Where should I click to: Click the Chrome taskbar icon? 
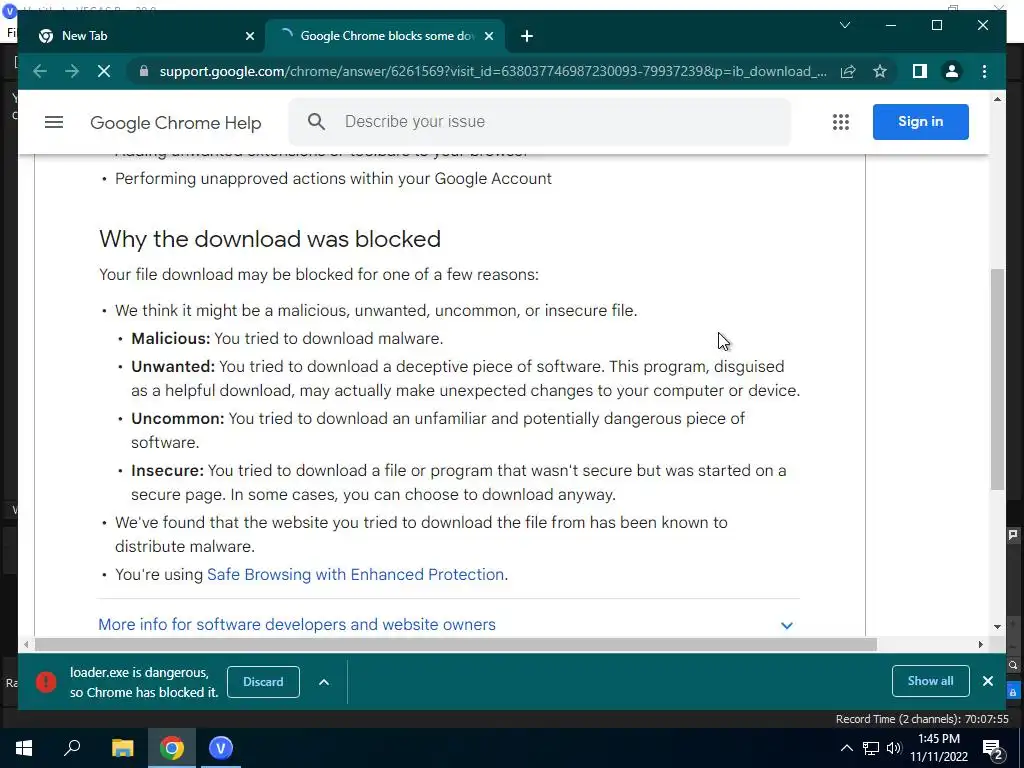pyautogui.click(x=172, y=748)
